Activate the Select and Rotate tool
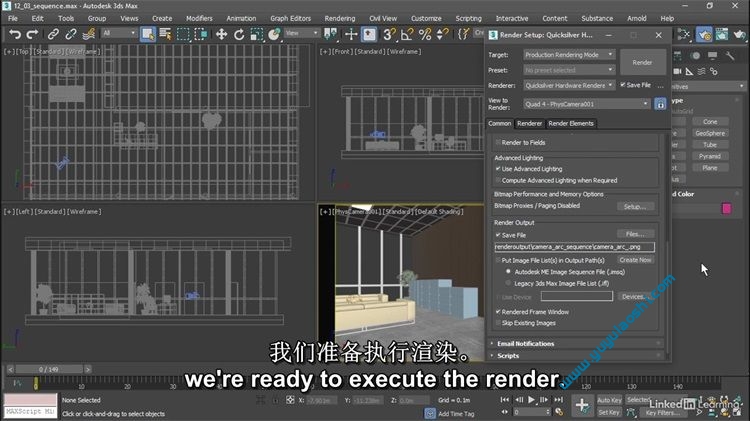750x421 pixels. click(239, 34)
